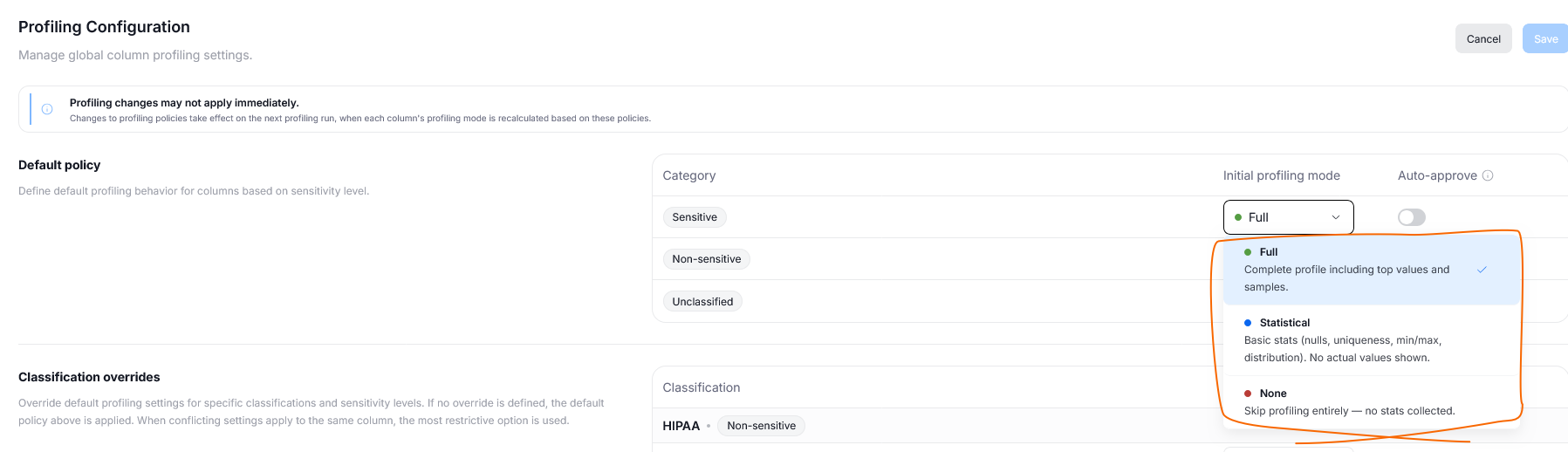Viewport: 1568px width, 452px height.
Task: Open the Sensitive profiling mode dropdown
Action: pos(1288,217)
